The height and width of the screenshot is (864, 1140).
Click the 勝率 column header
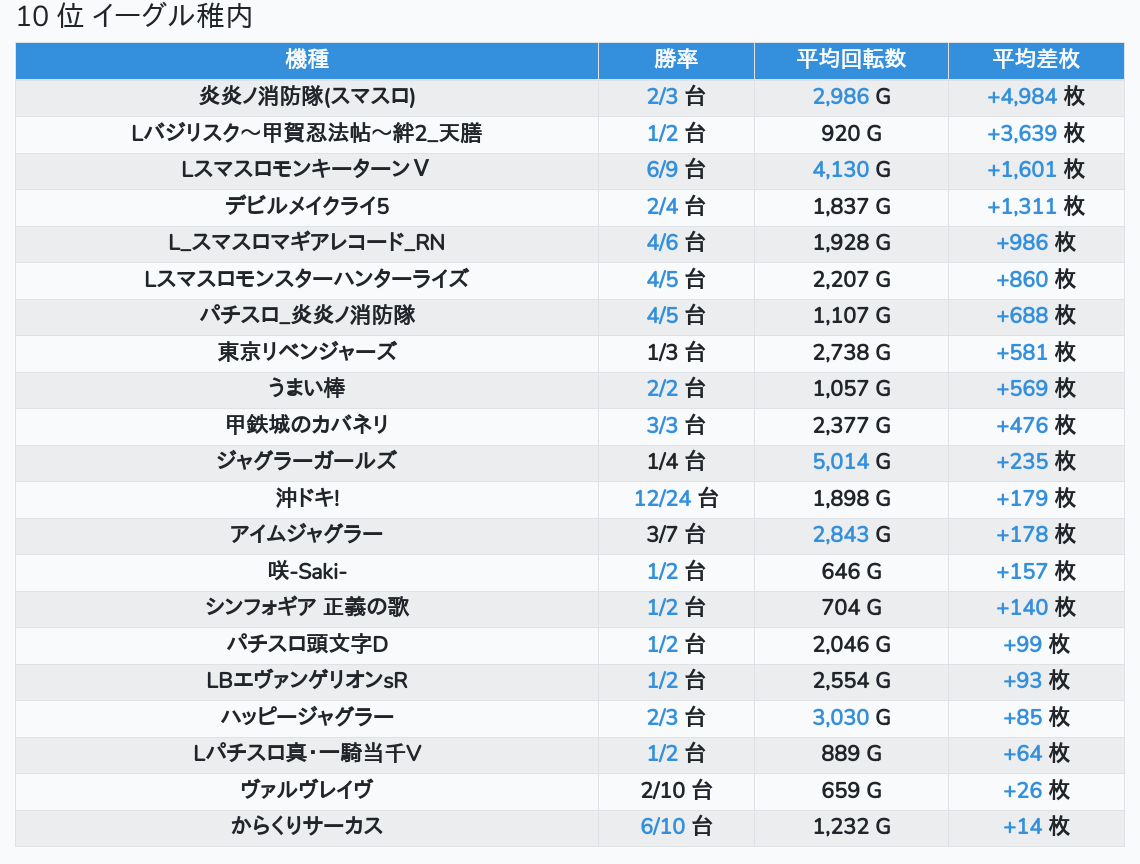tap(676, 59)
